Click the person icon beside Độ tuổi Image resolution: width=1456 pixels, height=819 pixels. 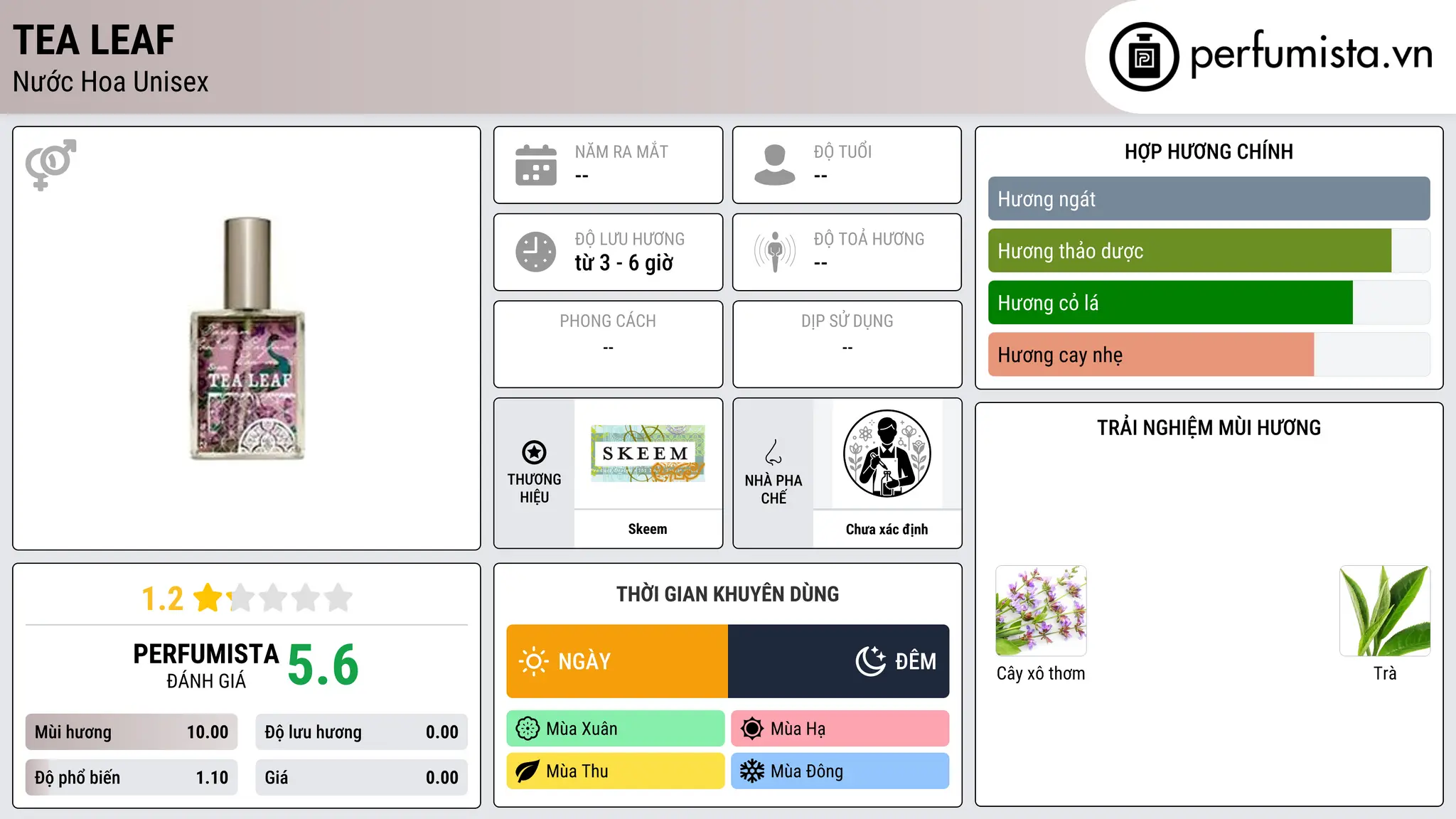[x=775, y=165]
